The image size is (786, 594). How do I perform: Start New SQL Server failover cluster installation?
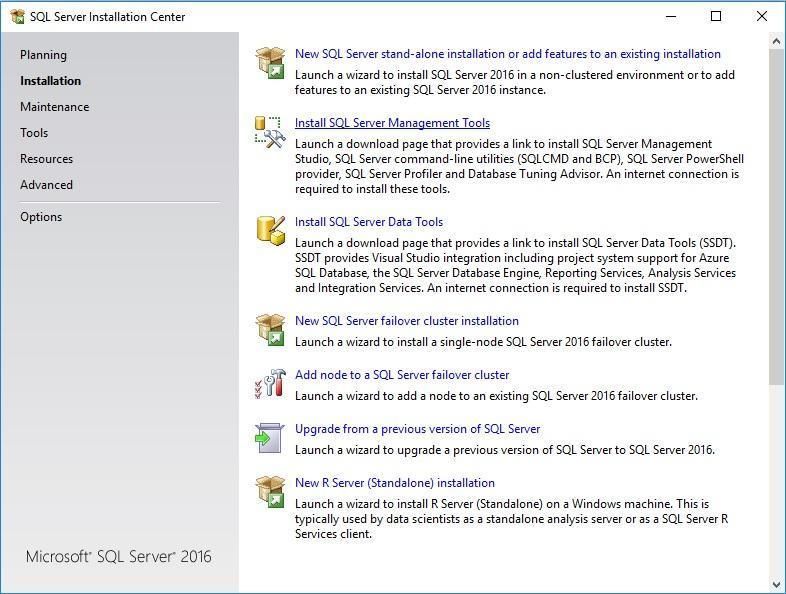(407, 321)
